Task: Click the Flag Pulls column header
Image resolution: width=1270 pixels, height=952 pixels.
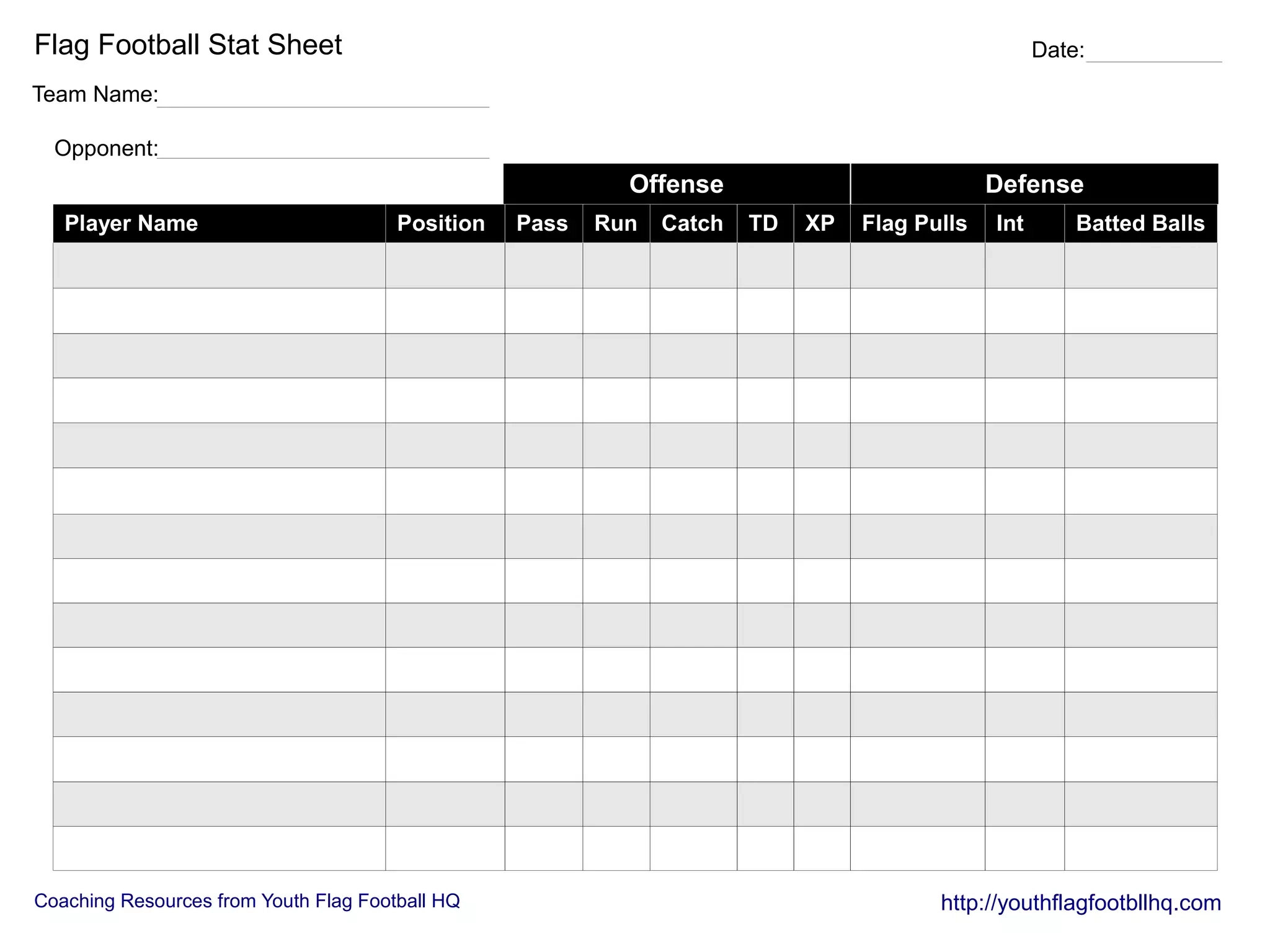Action: [915, 223]
